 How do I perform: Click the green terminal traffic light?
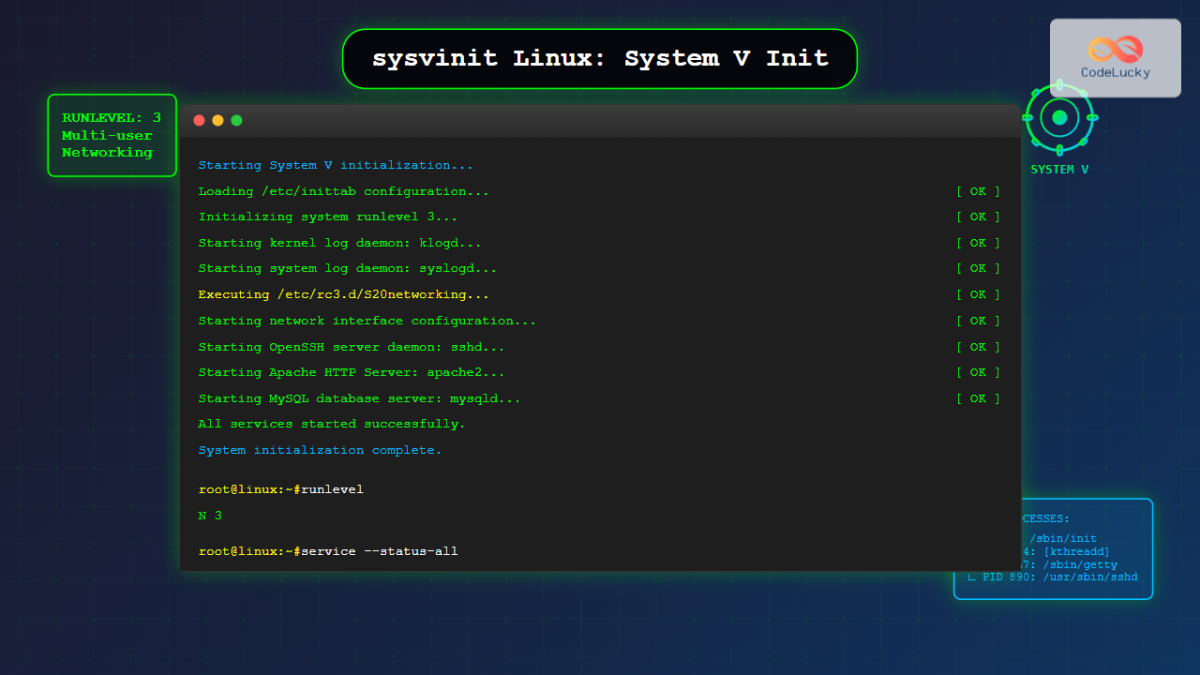[237, 119]
